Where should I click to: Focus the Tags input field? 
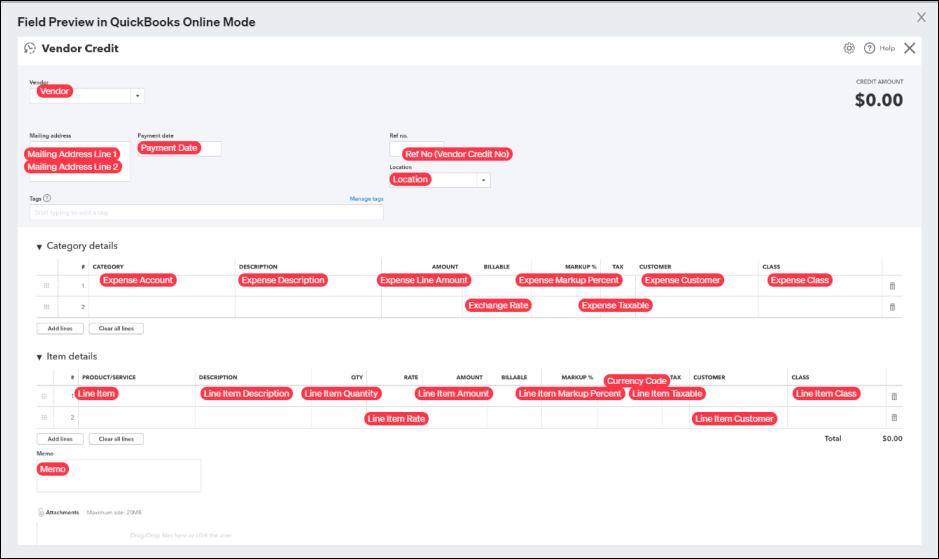click(207, 212)
